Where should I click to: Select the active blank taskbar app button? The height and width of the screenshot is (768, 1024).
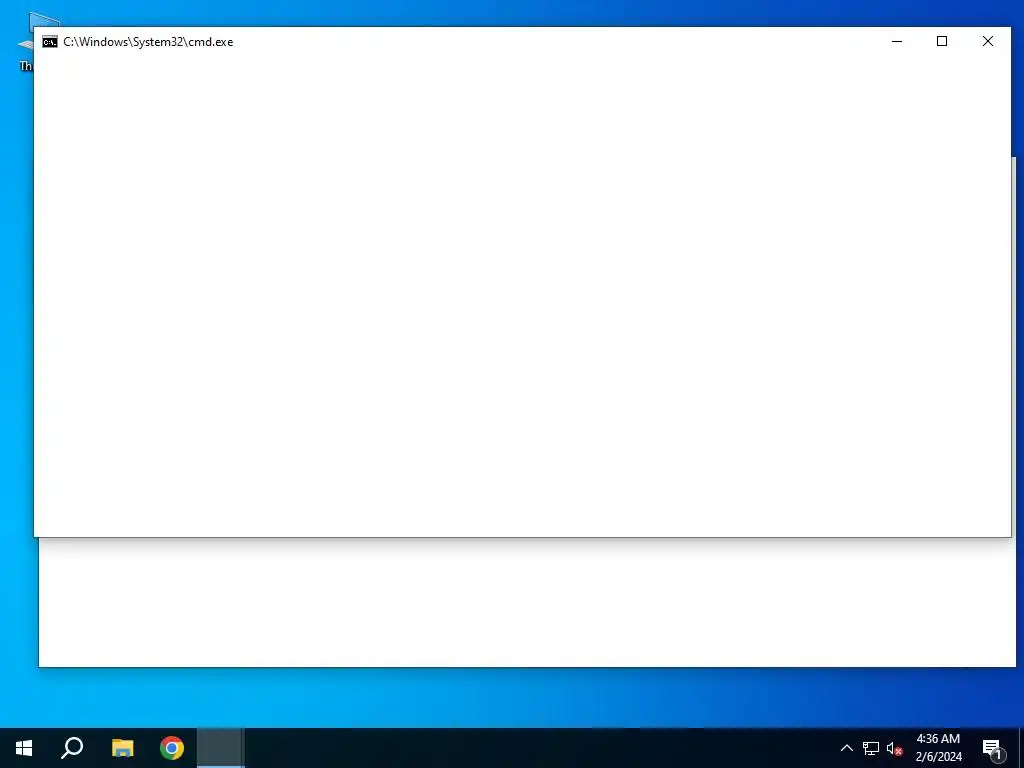[220, 748]
